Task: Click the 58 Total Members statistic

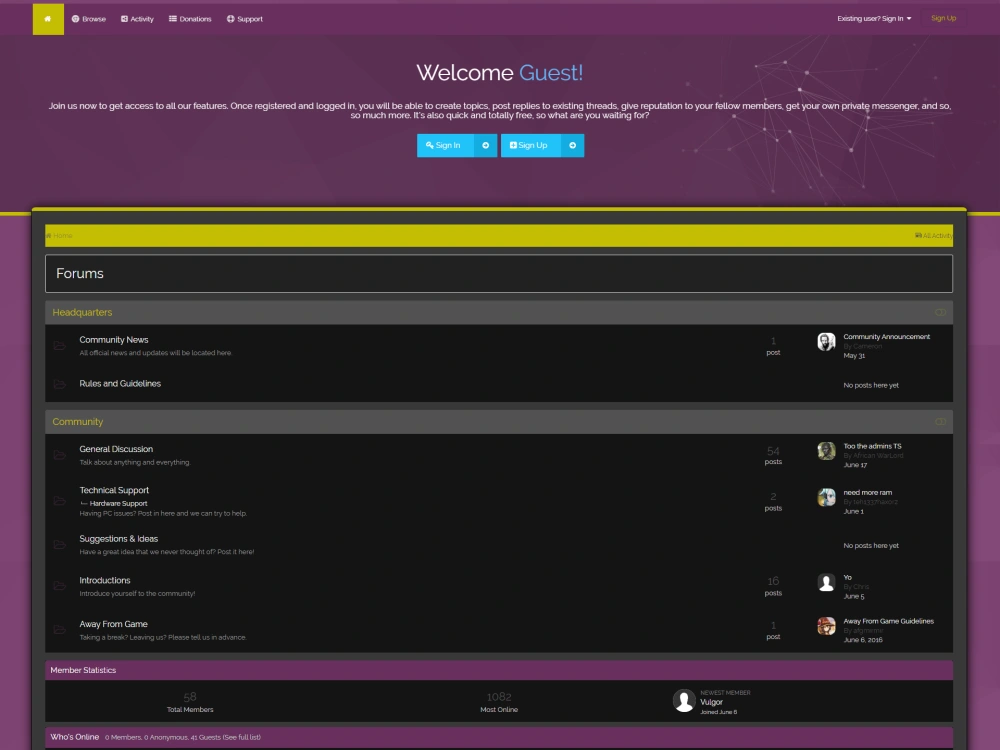Action: (x=190, y=702)
